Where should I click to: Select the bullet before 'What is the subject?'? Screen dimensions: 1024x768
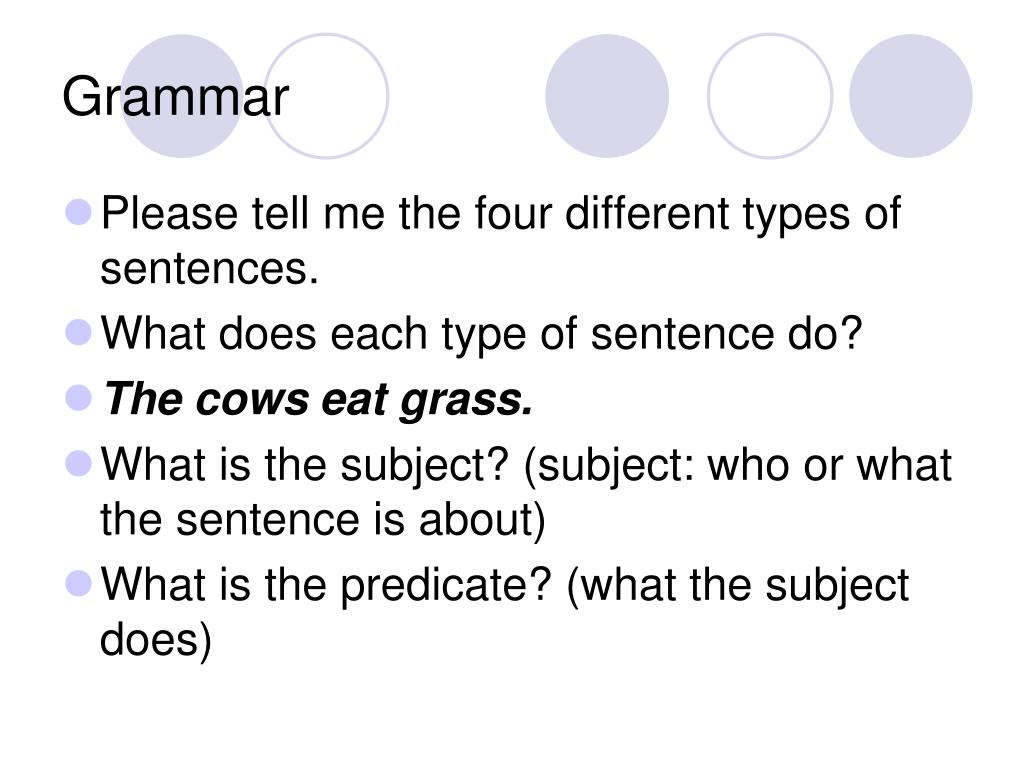point(78,464)
